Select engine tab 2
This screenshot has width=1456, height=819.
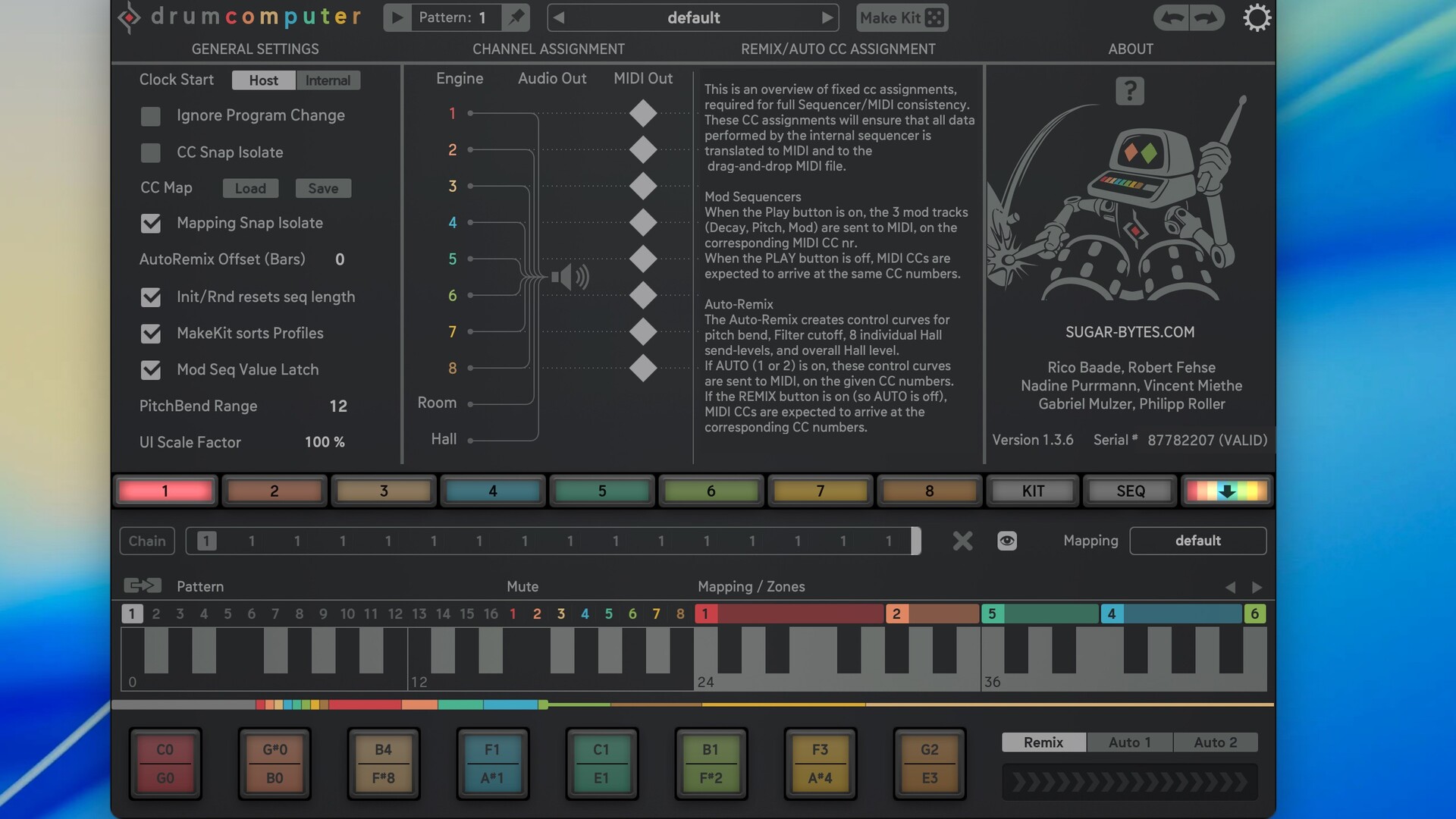tap(275, 491)
